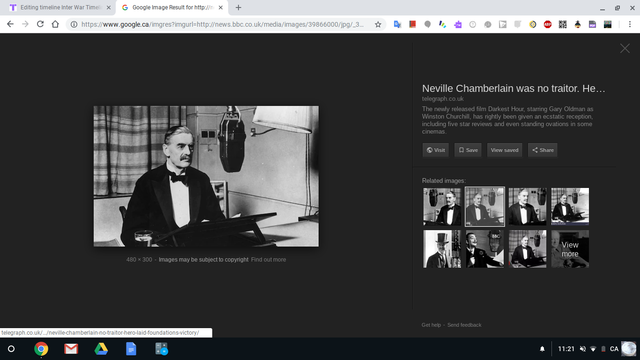This screenshot has width=640, height=360.
Task: Open the first related image thumbnail
Action: pyautogui.click(x=442, y=207)
